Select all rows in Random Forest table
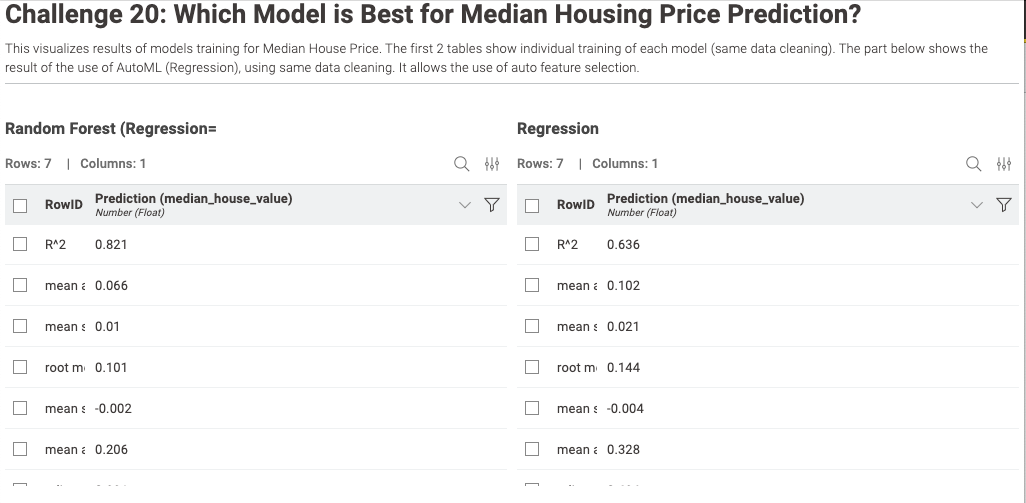 19,205
